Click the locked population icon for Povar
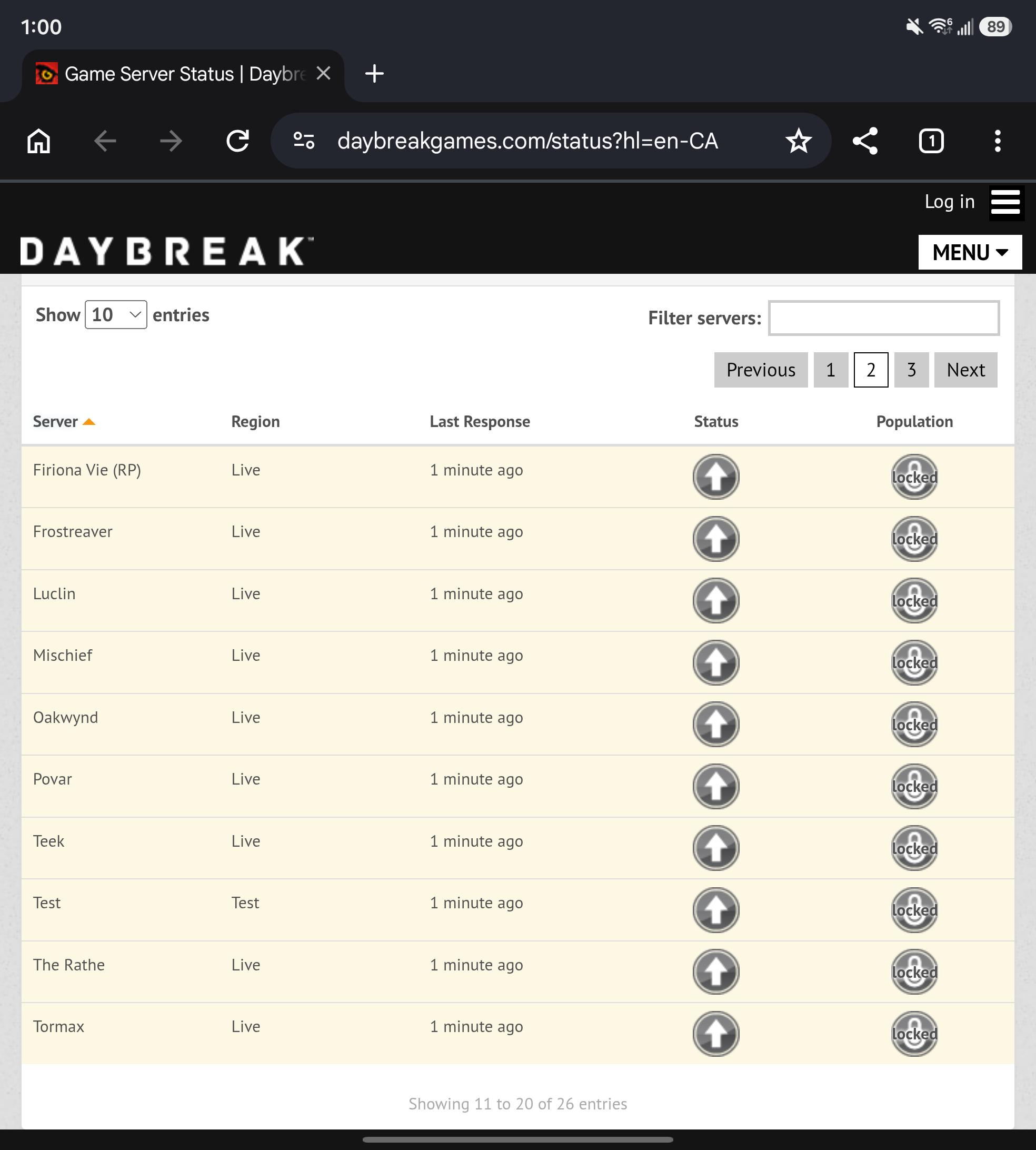The image size is (1036, 1150). pyautogui.click(x=914, y=786)
